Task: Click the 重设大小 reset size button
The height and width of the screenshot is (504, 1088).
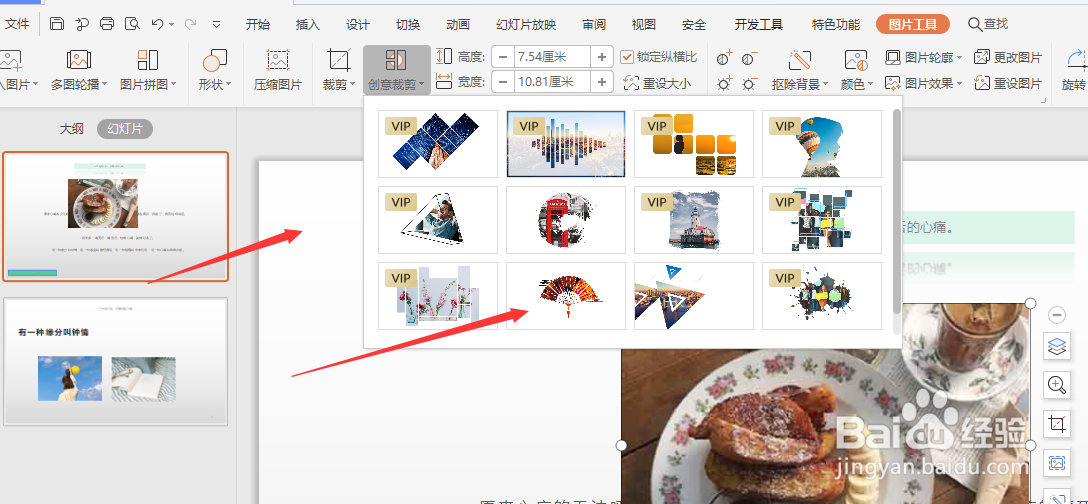Action: point(657,83)
